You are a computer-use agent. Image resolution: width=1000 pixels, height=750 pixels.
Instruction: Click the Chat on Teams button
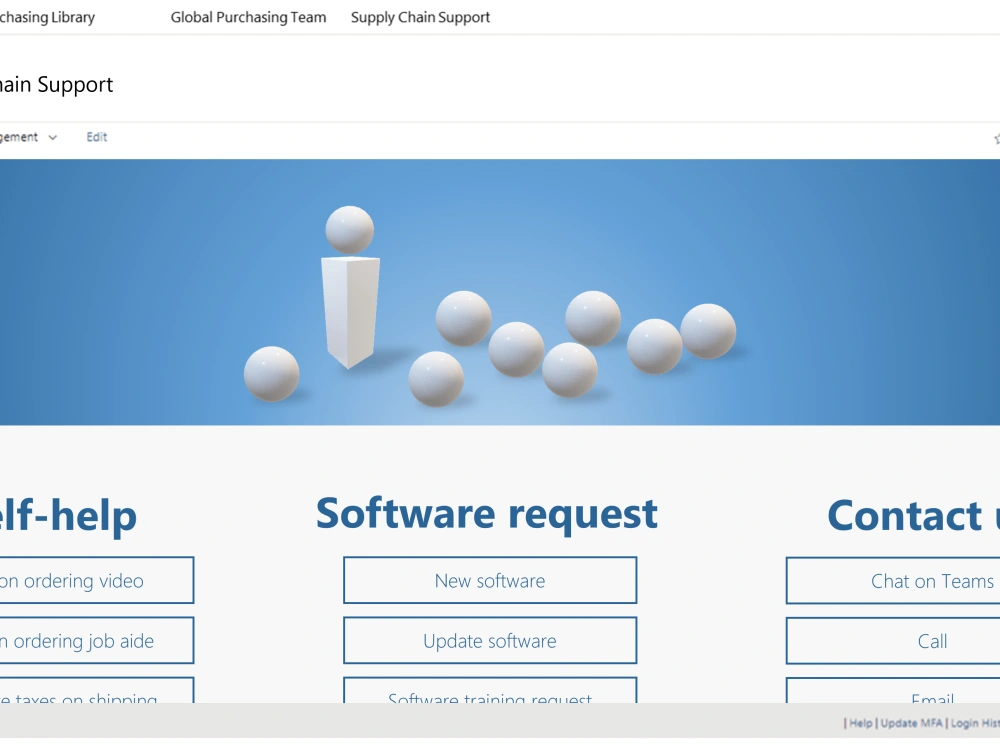click(x=893, y=580)
